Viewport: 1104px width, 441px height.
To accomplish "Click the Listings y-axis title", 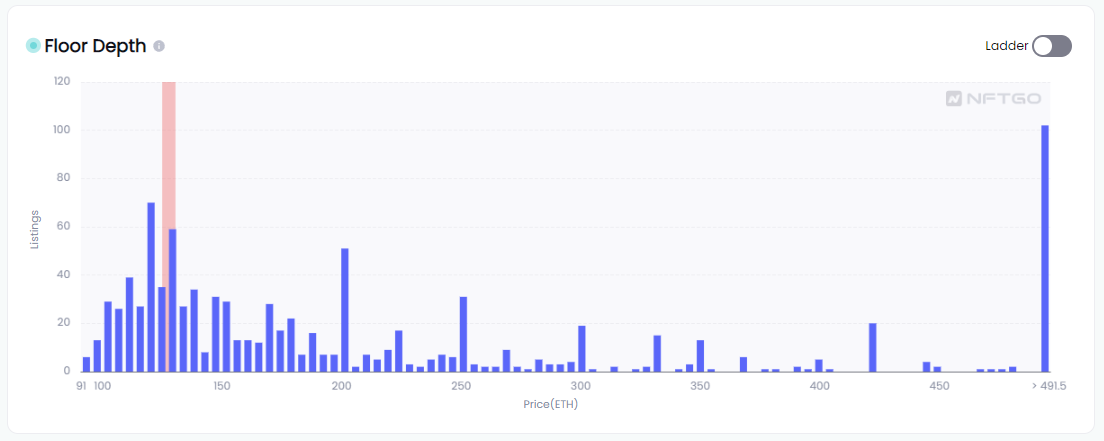I will [36, 229].
